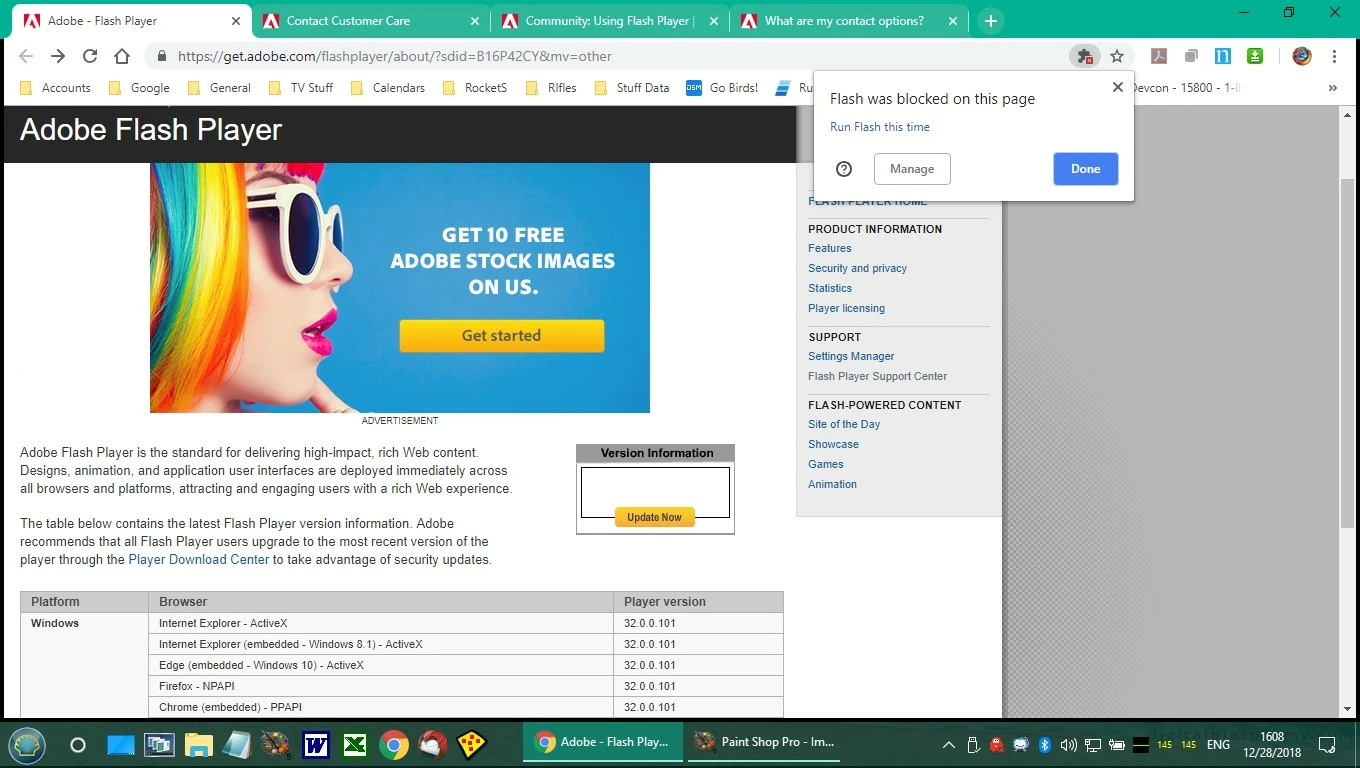This screenshot has width=1360, height=768.
Task: Click the green download extension icon
Action: (x=1254, y=56)
